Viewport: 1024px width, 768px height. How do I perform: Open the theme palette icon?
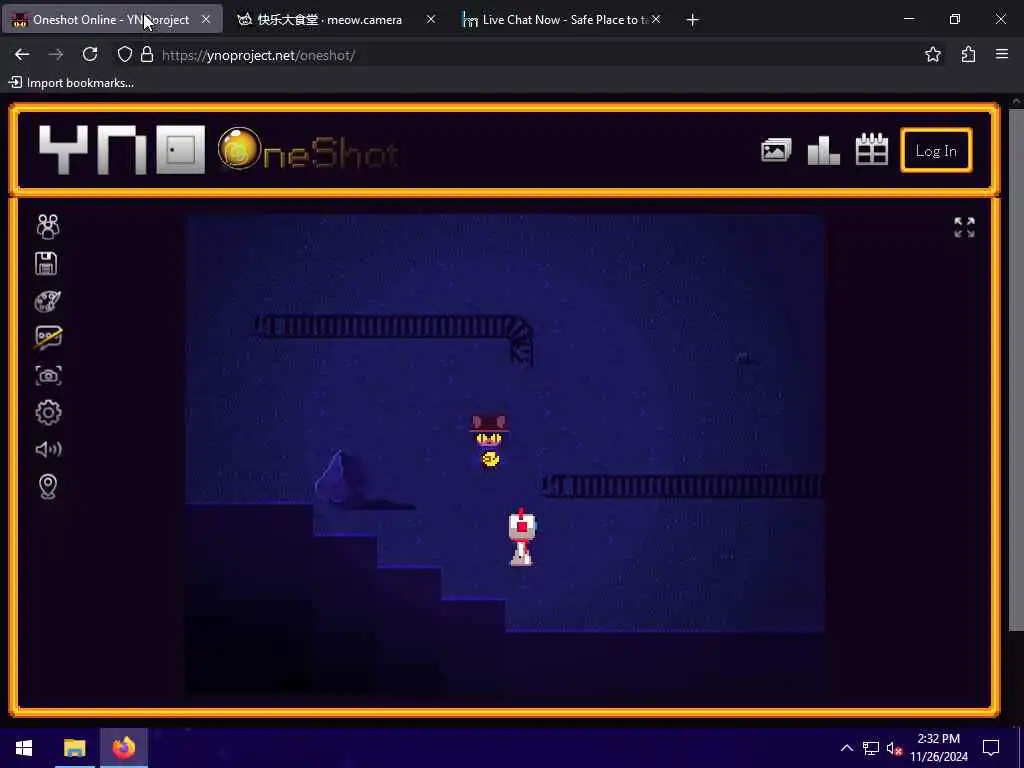[48, 301]
